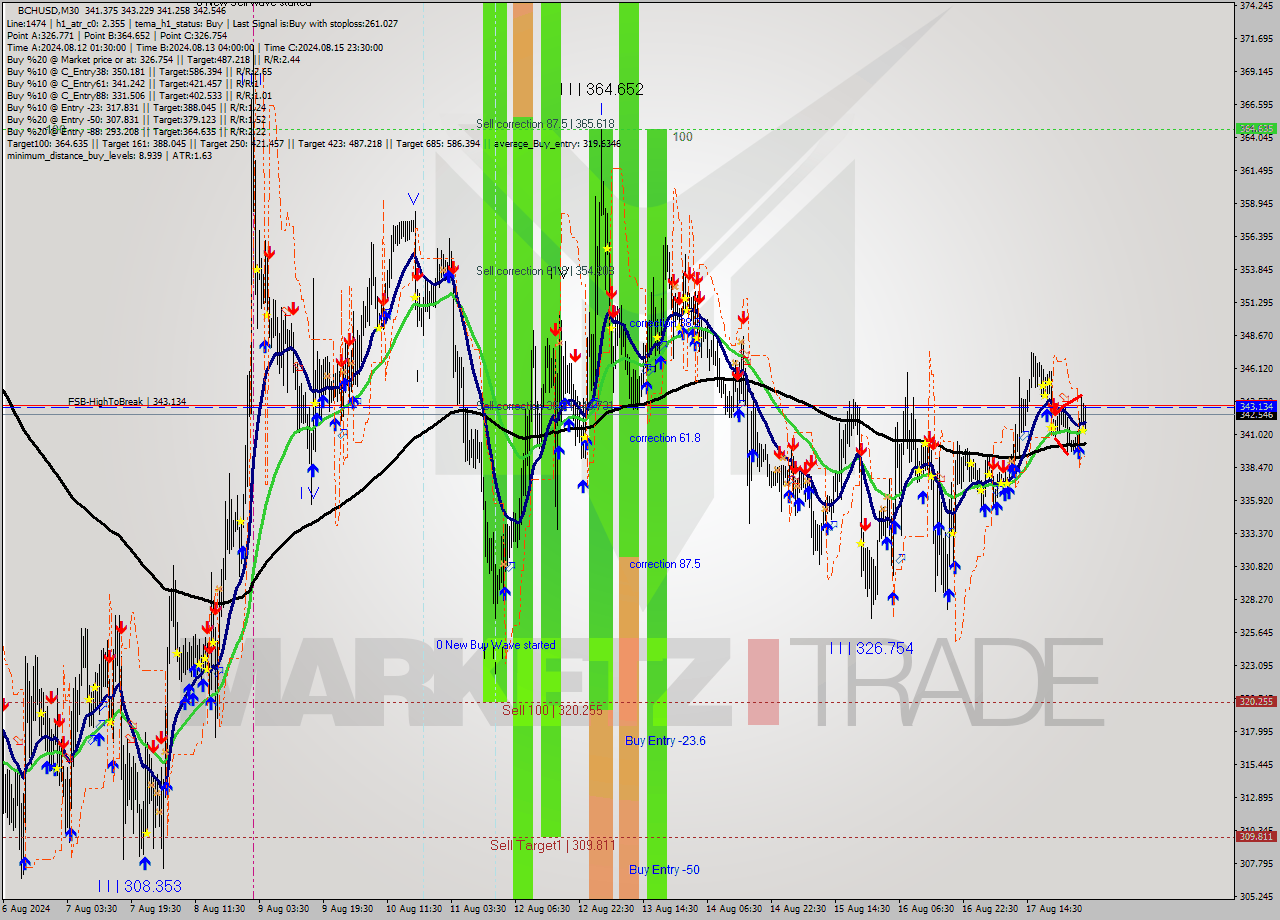Click the 358.940 price axis value

[x=1256, y=204]
